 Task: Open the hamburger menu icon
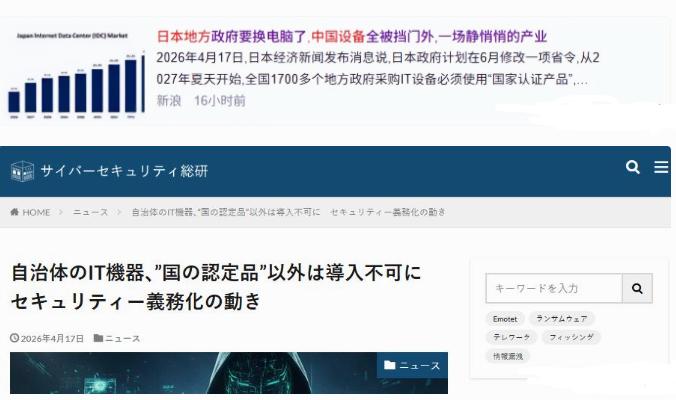point(661,167)
